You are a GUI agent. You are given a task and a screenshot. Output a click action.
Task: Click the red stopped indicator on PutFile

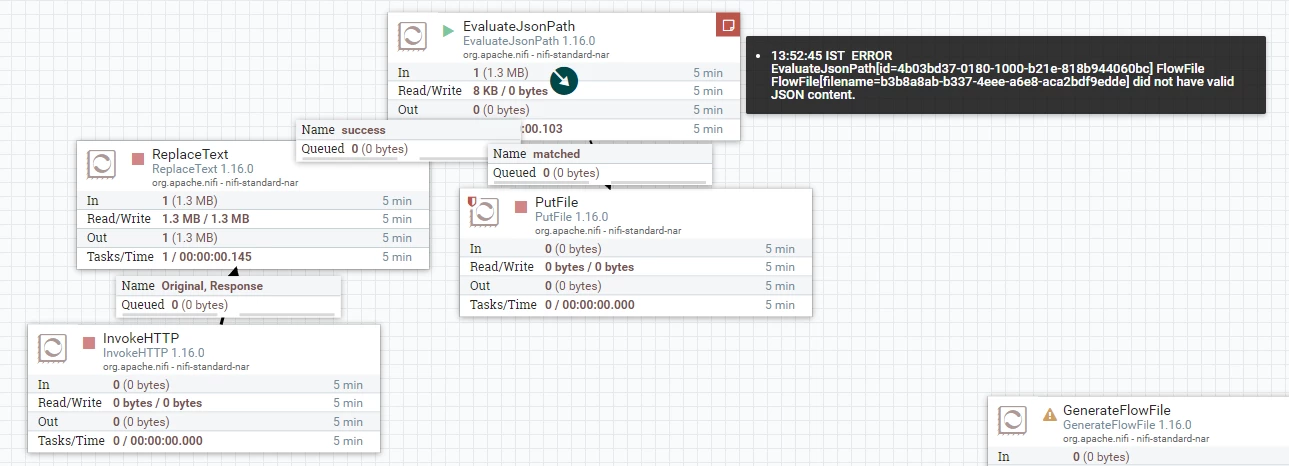point(521,207)
